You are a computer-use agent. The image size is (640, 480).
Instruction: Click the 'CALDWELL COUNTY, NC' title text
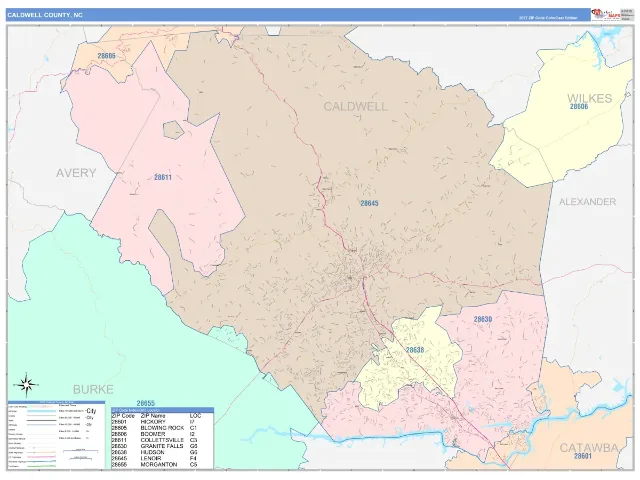[x=45, y=15]
